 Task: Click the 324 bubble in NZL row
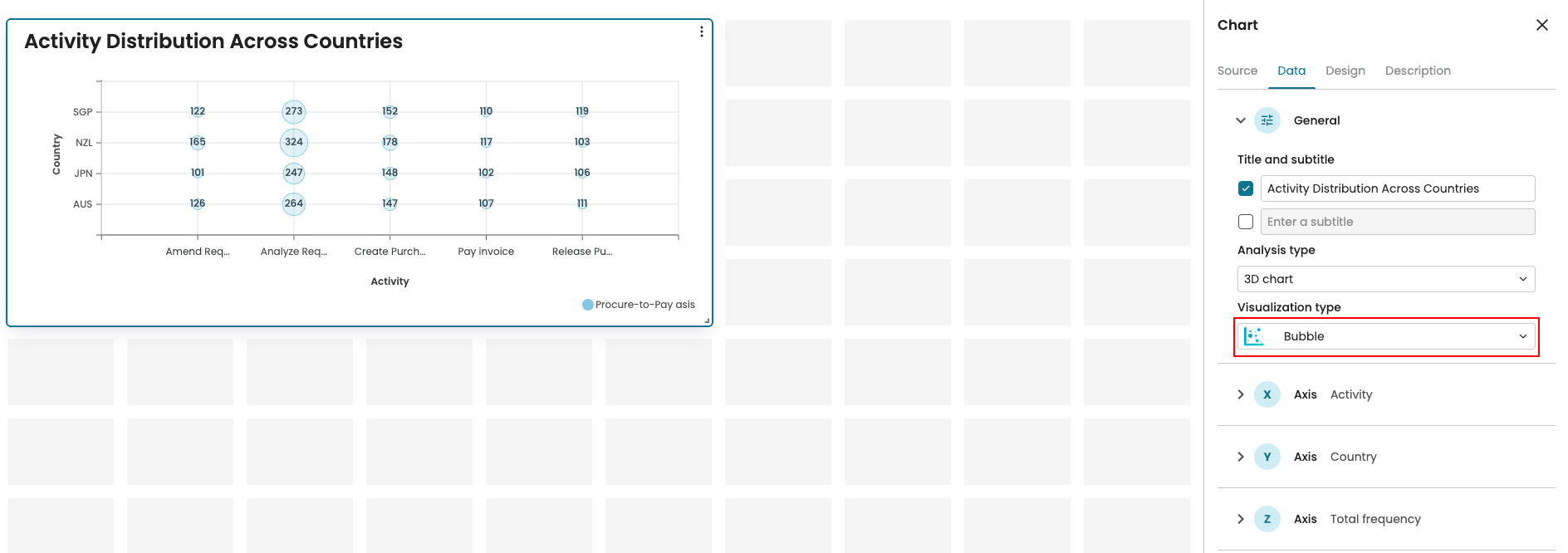coord(294,142)
